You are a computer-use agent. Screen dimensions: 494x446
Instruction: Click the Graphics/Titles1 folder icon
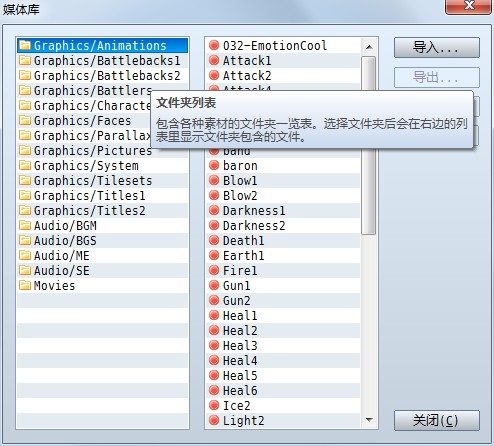(25, 195)
